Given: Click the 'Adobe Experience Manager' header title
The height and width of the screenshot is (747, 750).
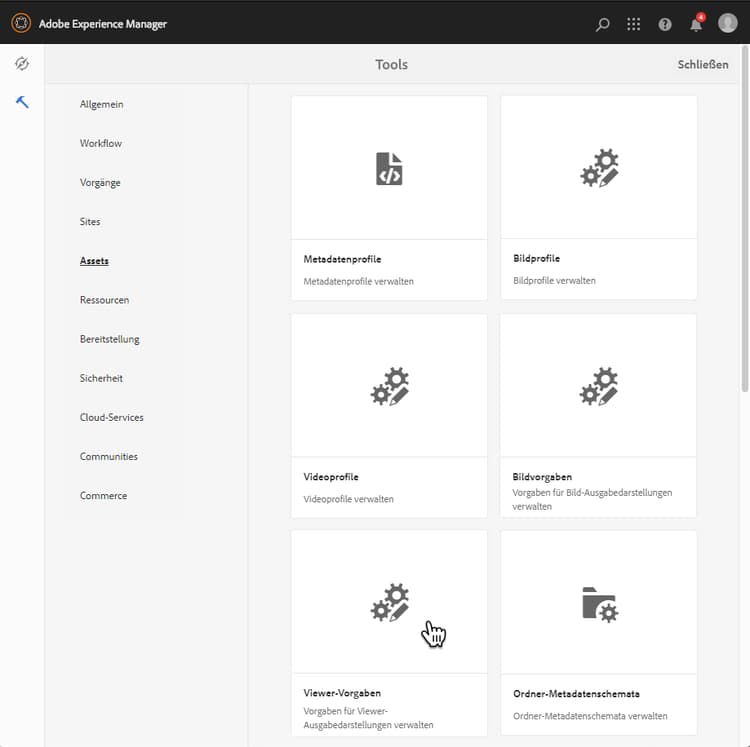Looking at the screenshot, I should (x=103, y=24).
